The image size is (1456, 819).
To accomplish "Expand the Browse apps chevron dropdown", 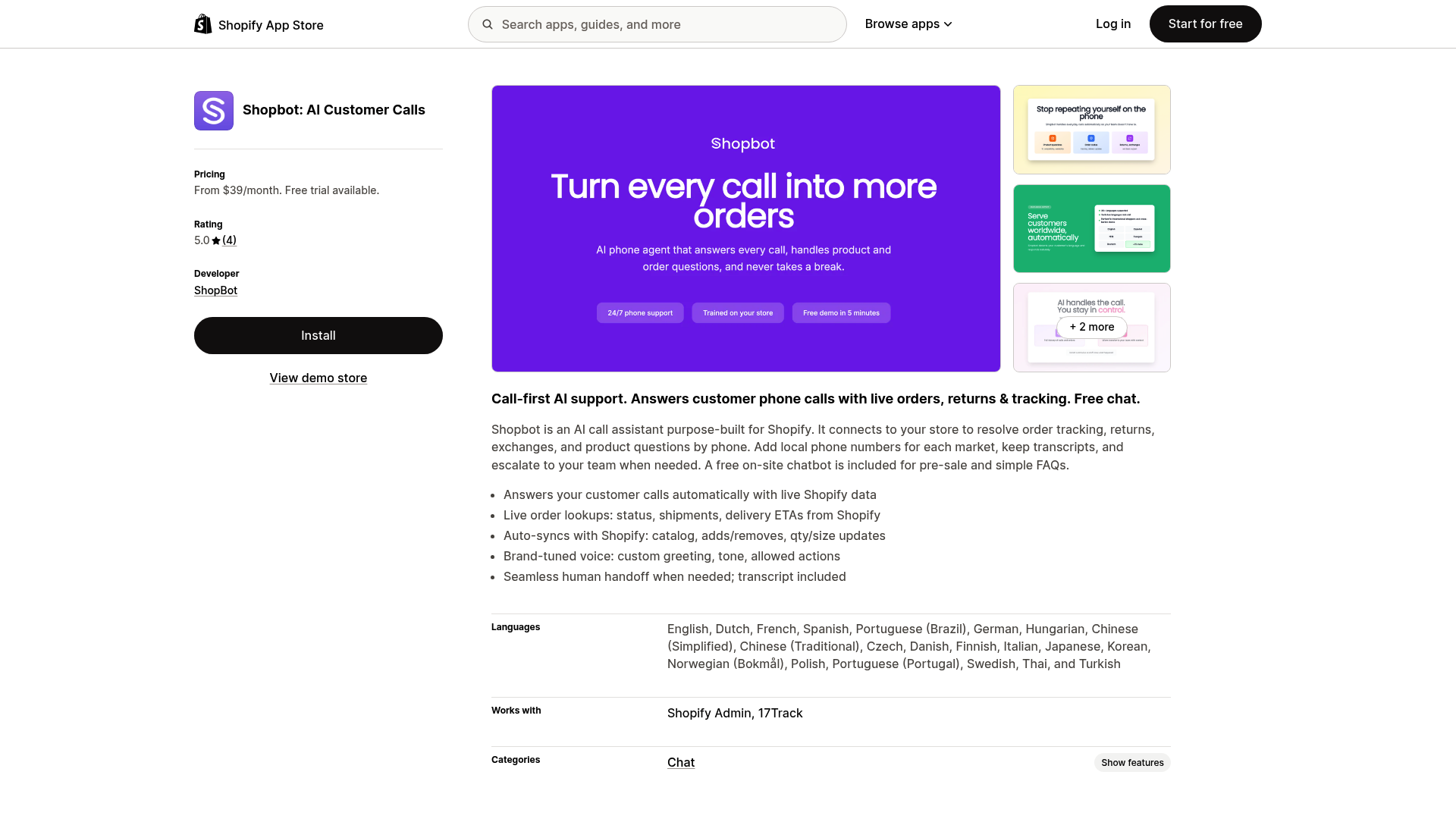I will coord(948,24).
